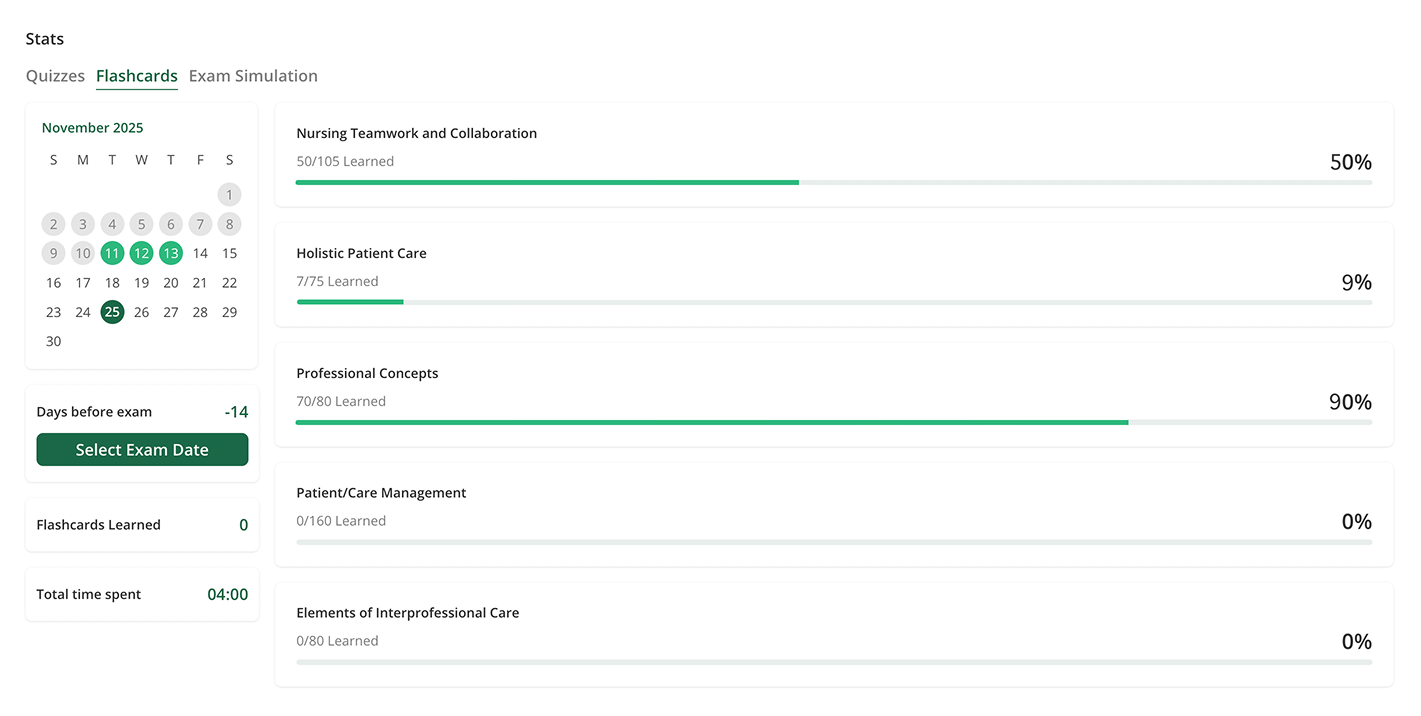Click the Flashcards Learned stat card

click(x=142, y=525)
